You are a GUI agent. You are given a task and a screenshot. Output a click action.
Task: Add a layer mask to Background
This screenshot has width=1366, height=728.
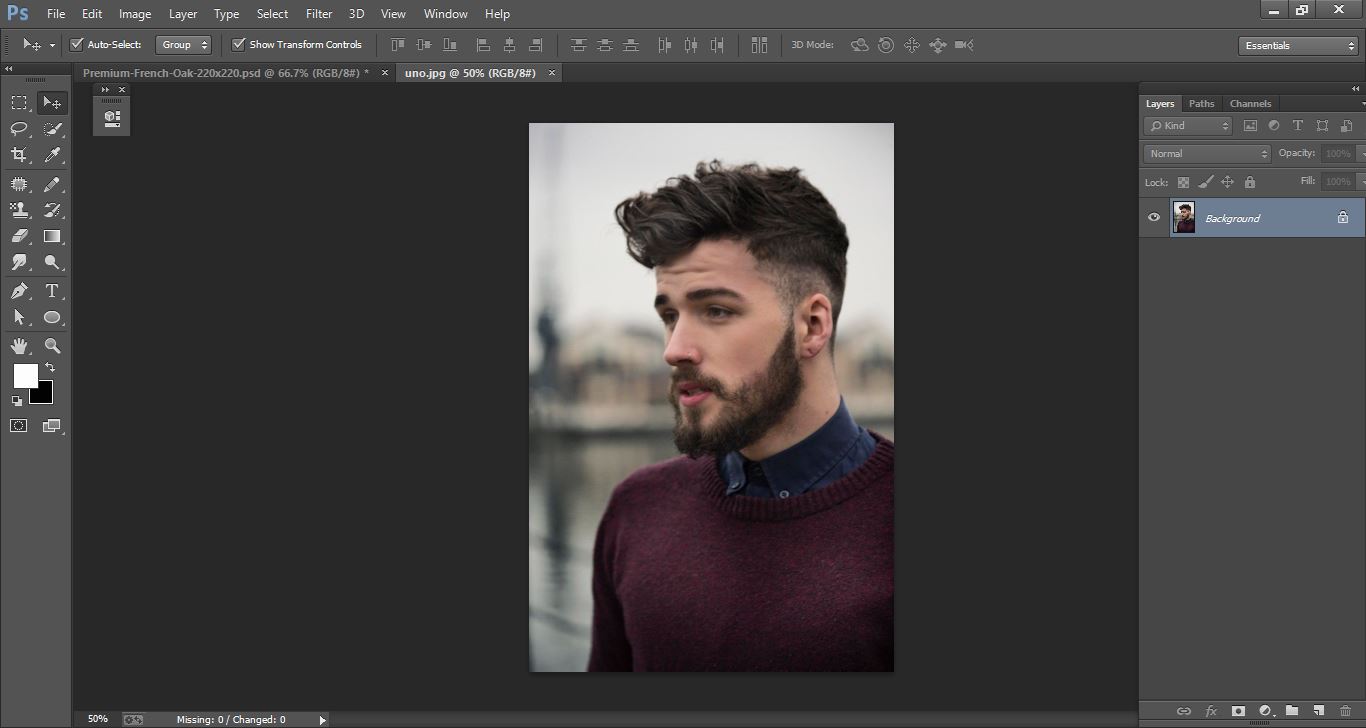click(1237, 710)
